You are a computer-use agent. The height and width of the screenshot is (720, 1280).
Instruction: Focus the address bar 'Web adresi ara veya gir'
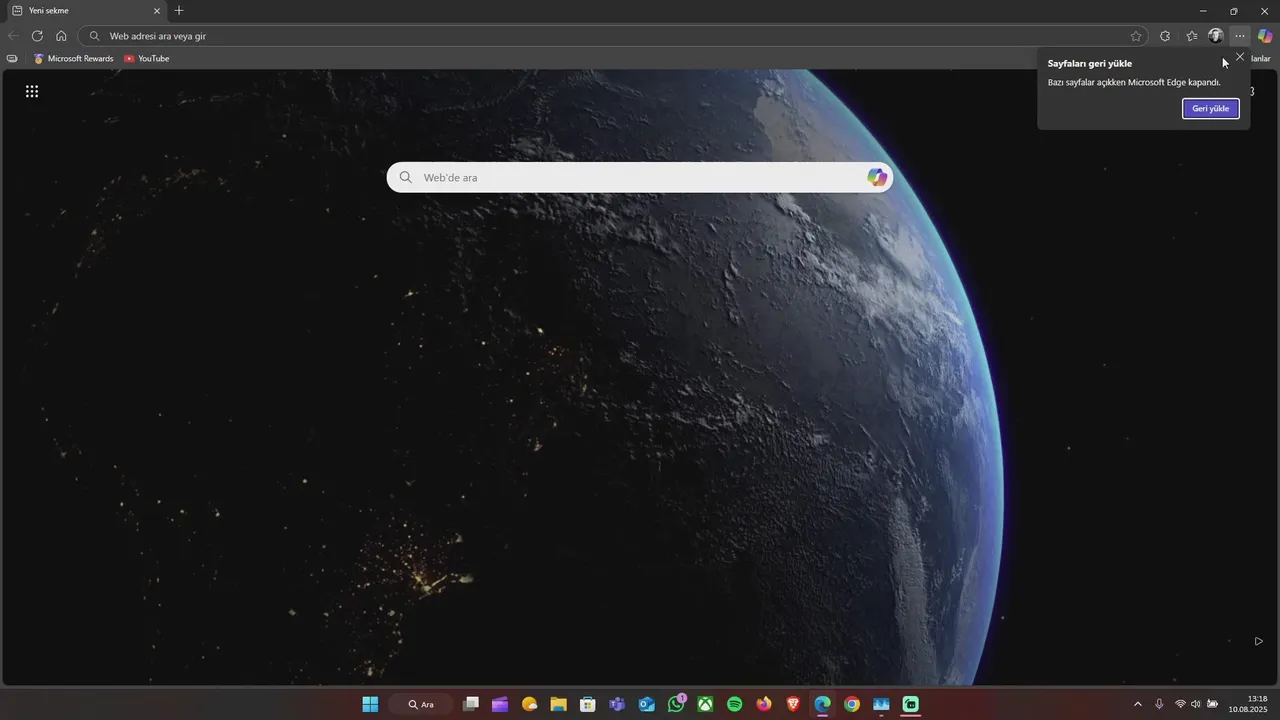pyautogui.click(x=612, y=36)
